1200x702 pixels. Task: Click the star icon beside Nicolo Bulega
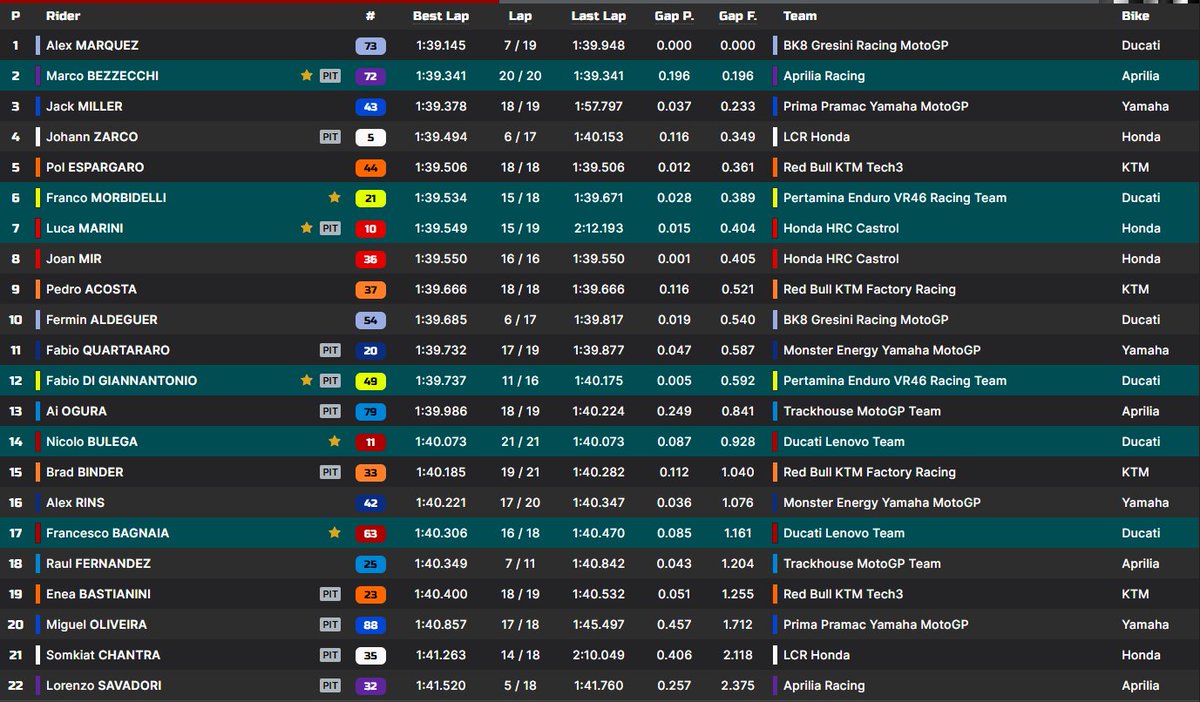tap(334, 442)
